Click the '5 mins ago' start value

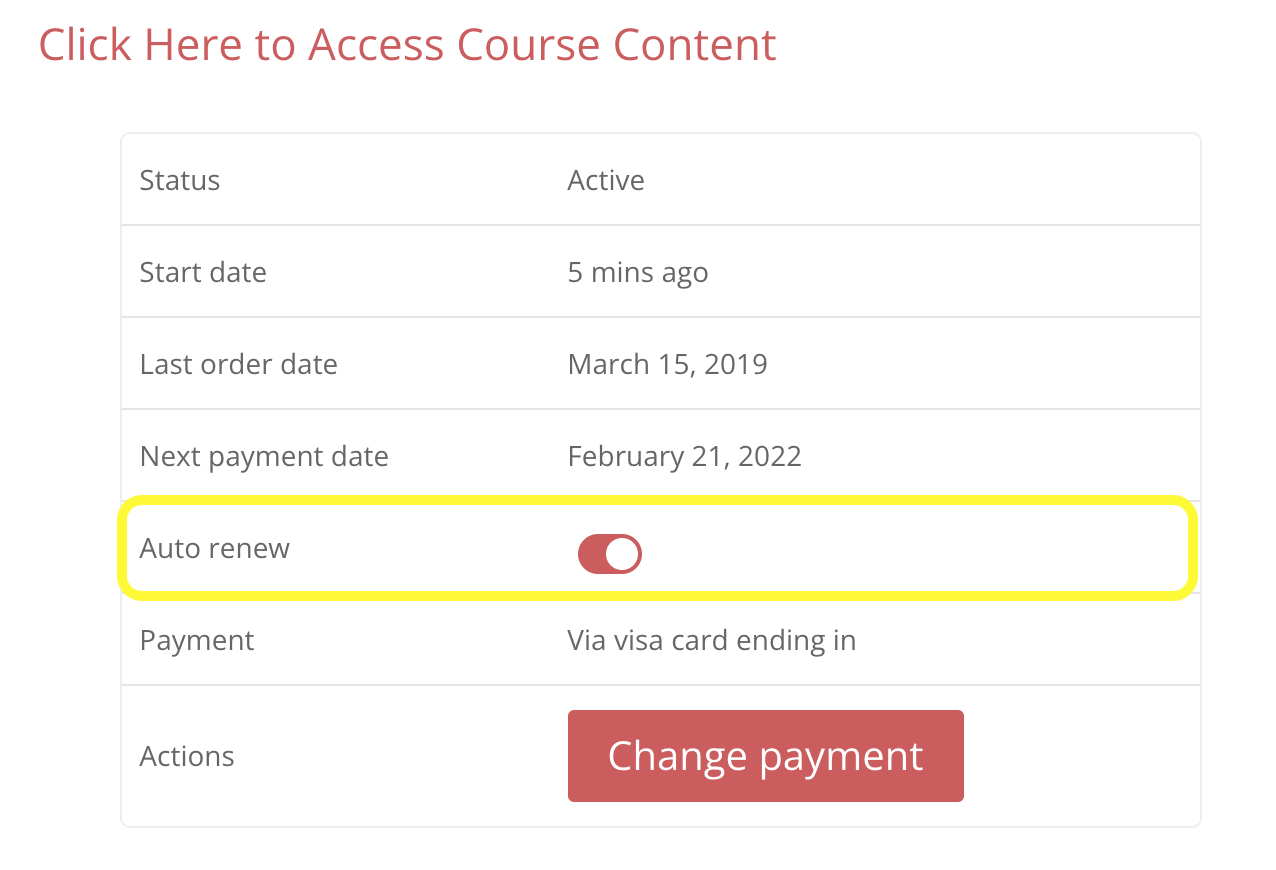pyautogui.click(x=638, y=272)
